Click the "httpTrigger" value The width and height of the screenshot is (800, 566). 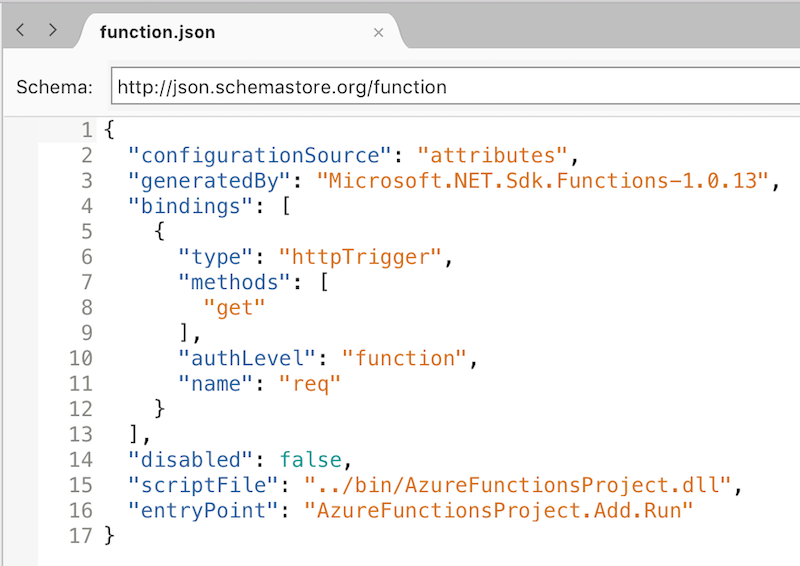(x=360, y=257)
